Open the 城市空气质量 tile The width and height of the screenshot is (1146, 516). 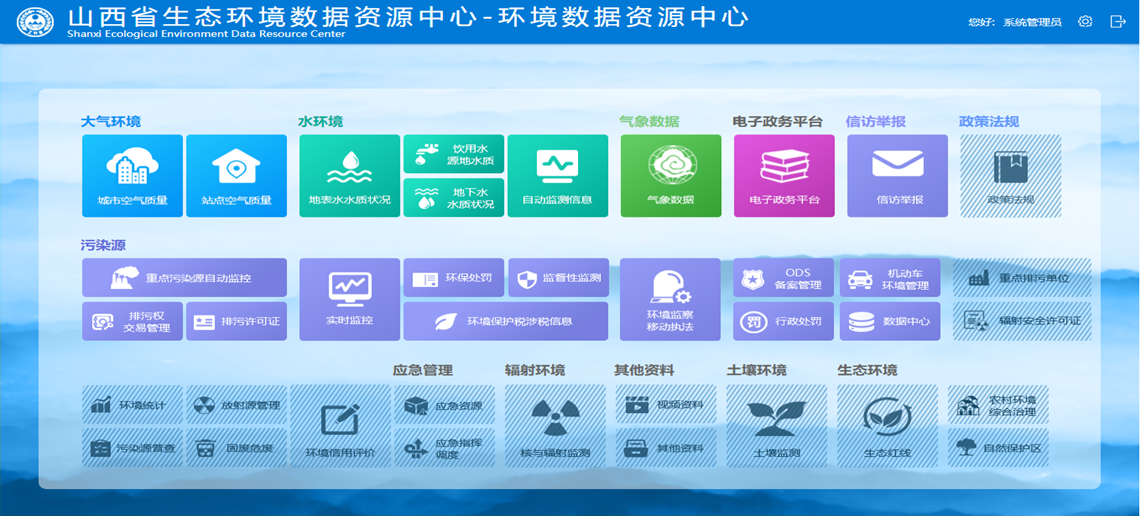[x=132, y=176]
